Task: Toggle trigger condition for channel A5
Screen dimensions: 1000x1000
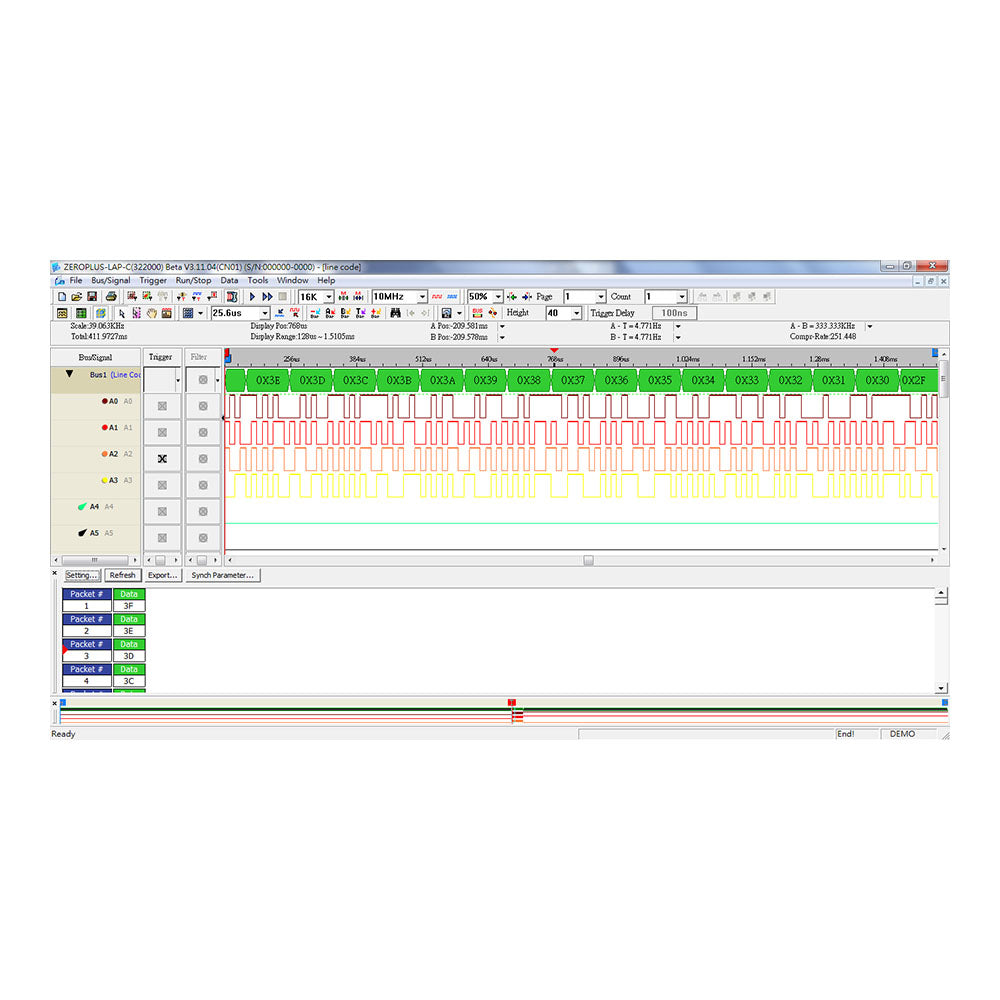Action: coord(162,538)
